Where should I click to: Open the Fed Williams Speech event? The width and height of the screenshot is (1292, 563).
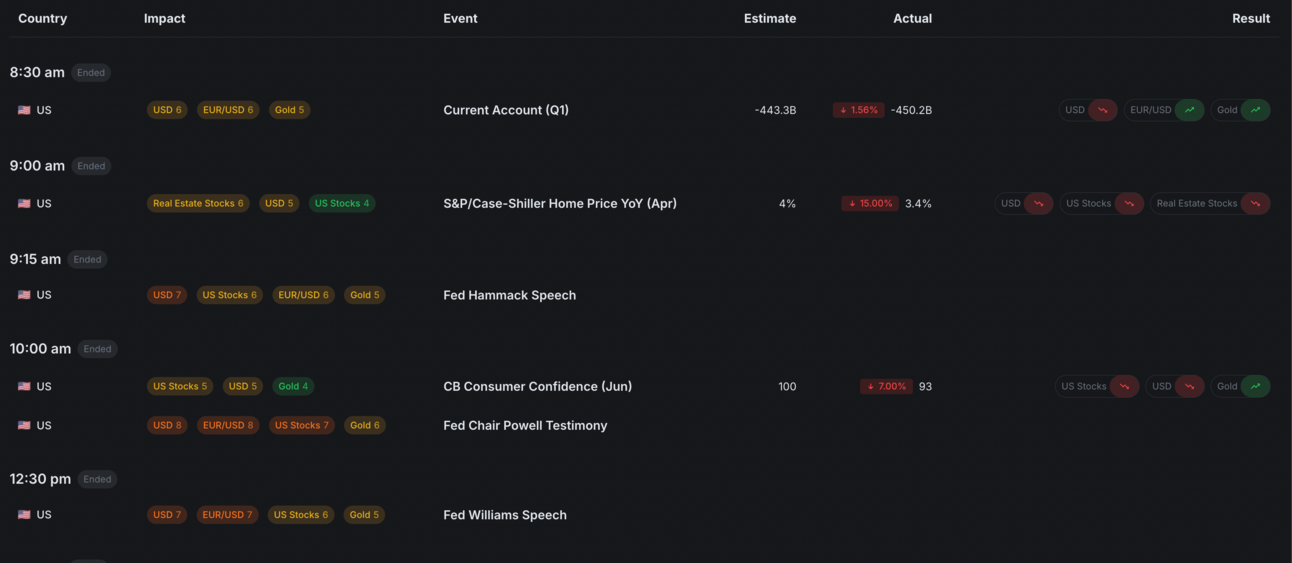[x=505, y=515]
